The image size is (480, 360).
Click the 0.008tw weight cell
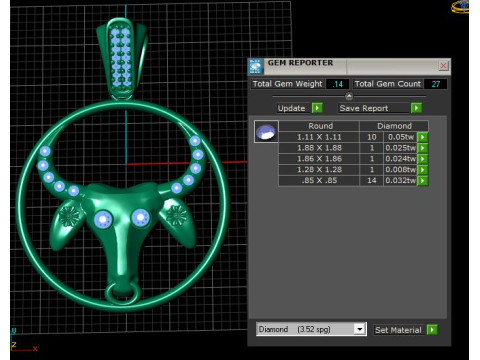pyautogui.click(x=400, y=170)
